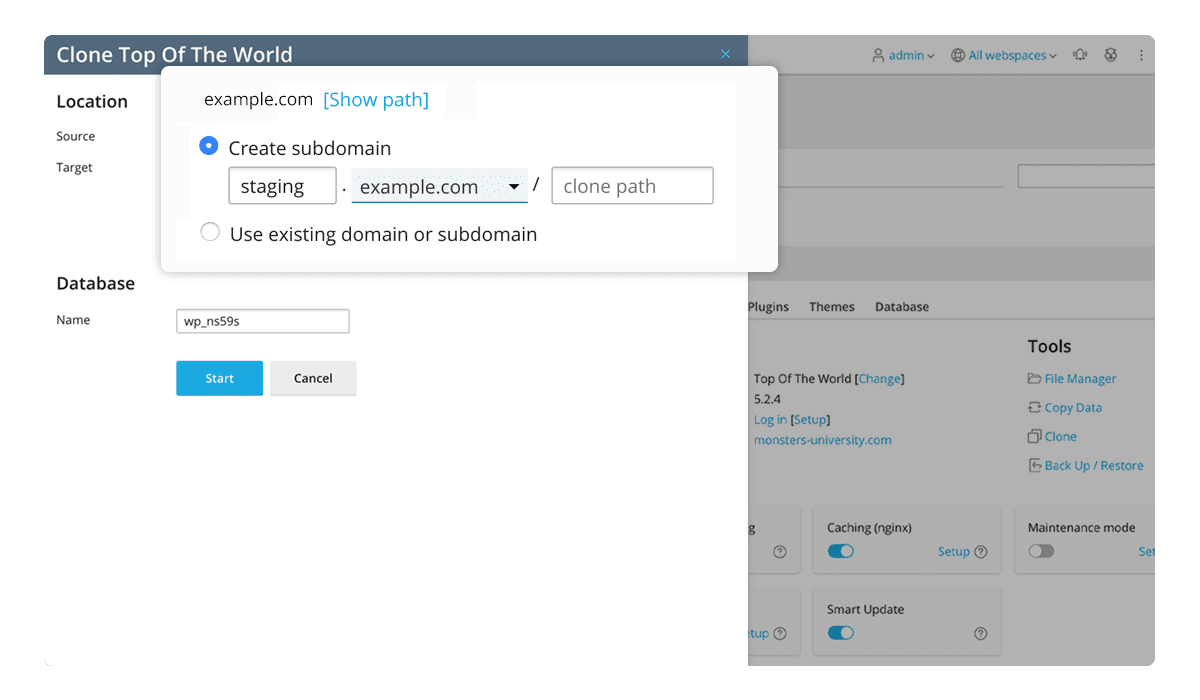Open the File Manager tool

coord(1080,378)
